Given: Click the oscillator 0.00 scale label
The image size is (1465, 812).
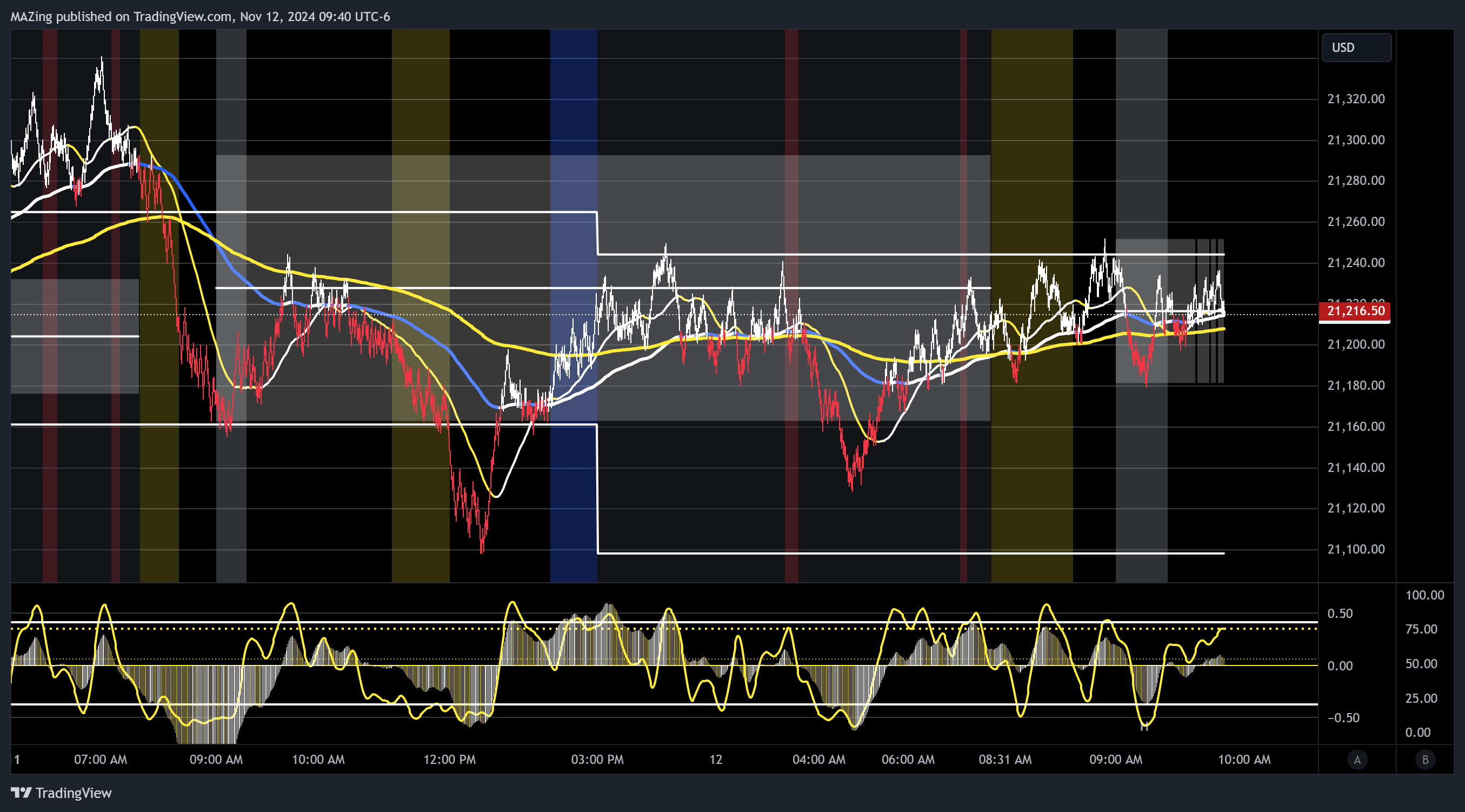Looking at the screenshot, I should click(x=1340, y=666).
